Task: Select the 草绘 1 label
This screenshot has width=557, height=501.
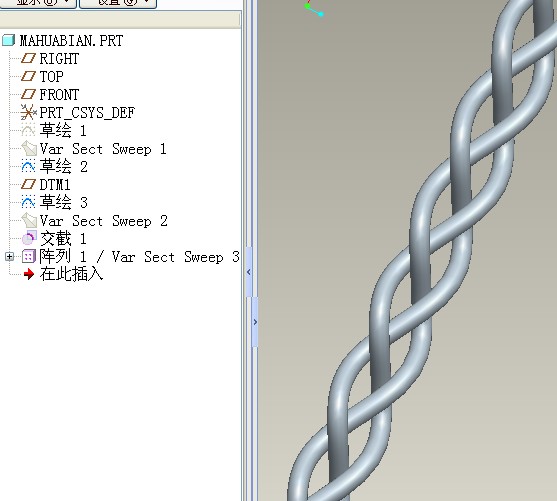Action: [63, 130]
